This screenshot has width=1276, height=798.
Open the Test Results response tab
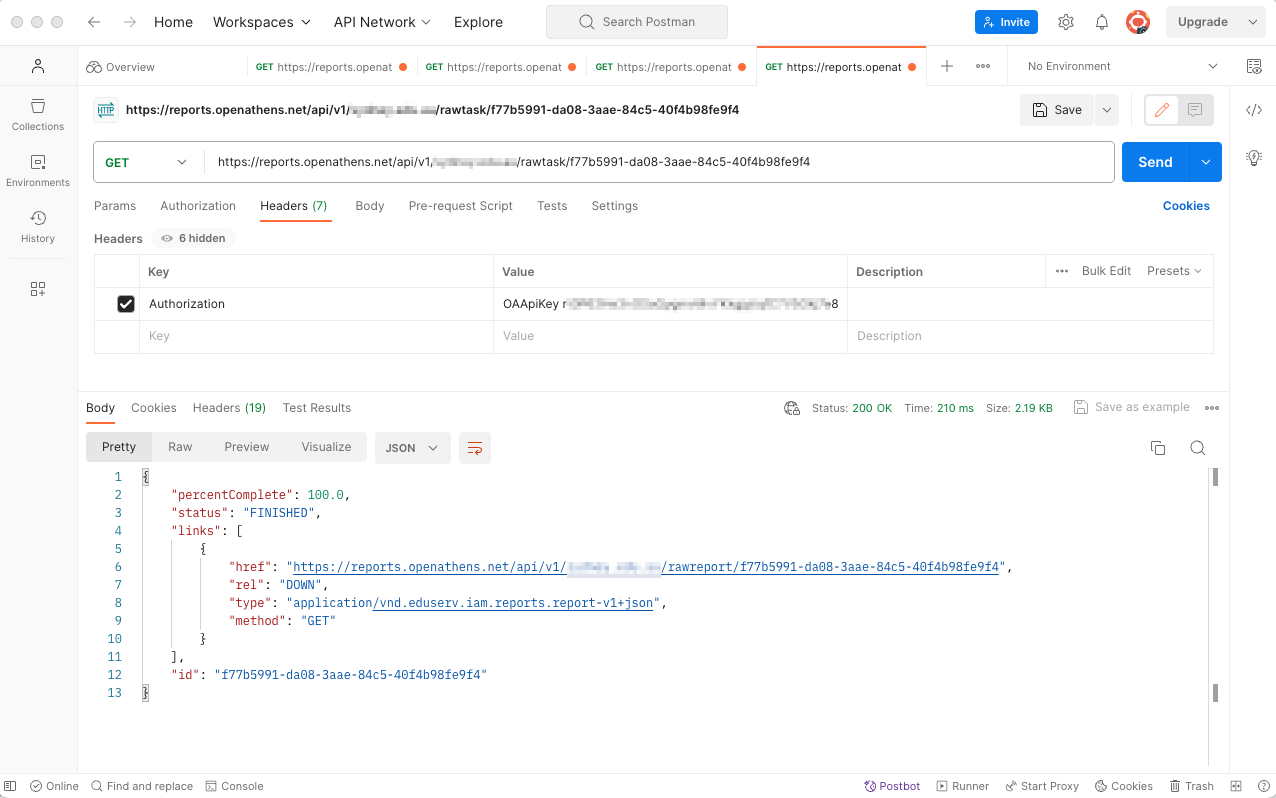[316, 408]
